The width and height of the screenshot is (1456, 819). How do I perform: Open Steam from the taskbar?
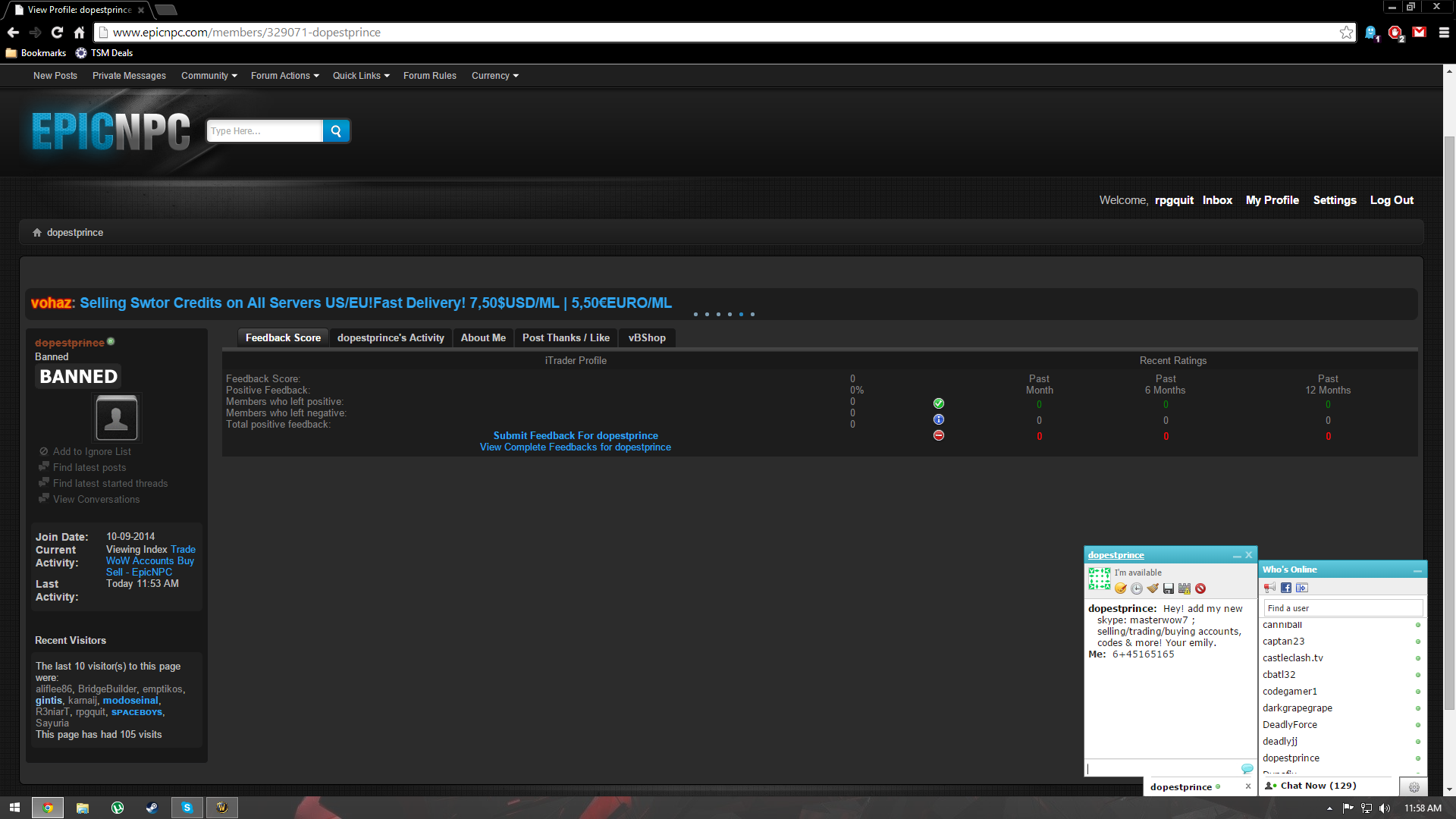point(152,808)
